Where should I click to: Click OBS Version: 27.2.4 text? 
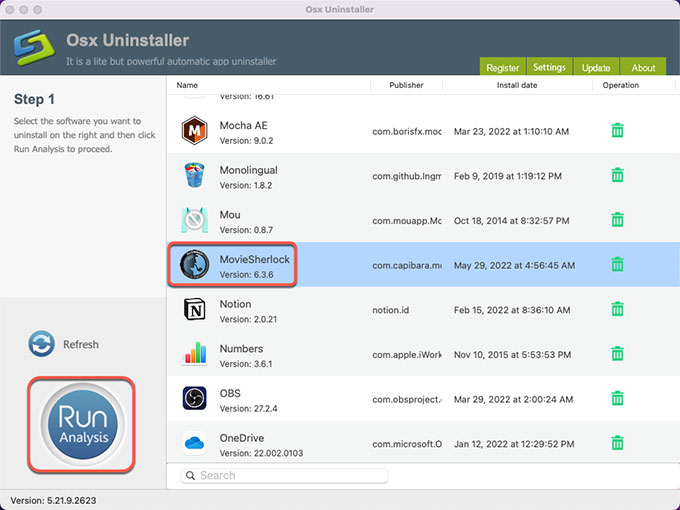pos(248,409)
